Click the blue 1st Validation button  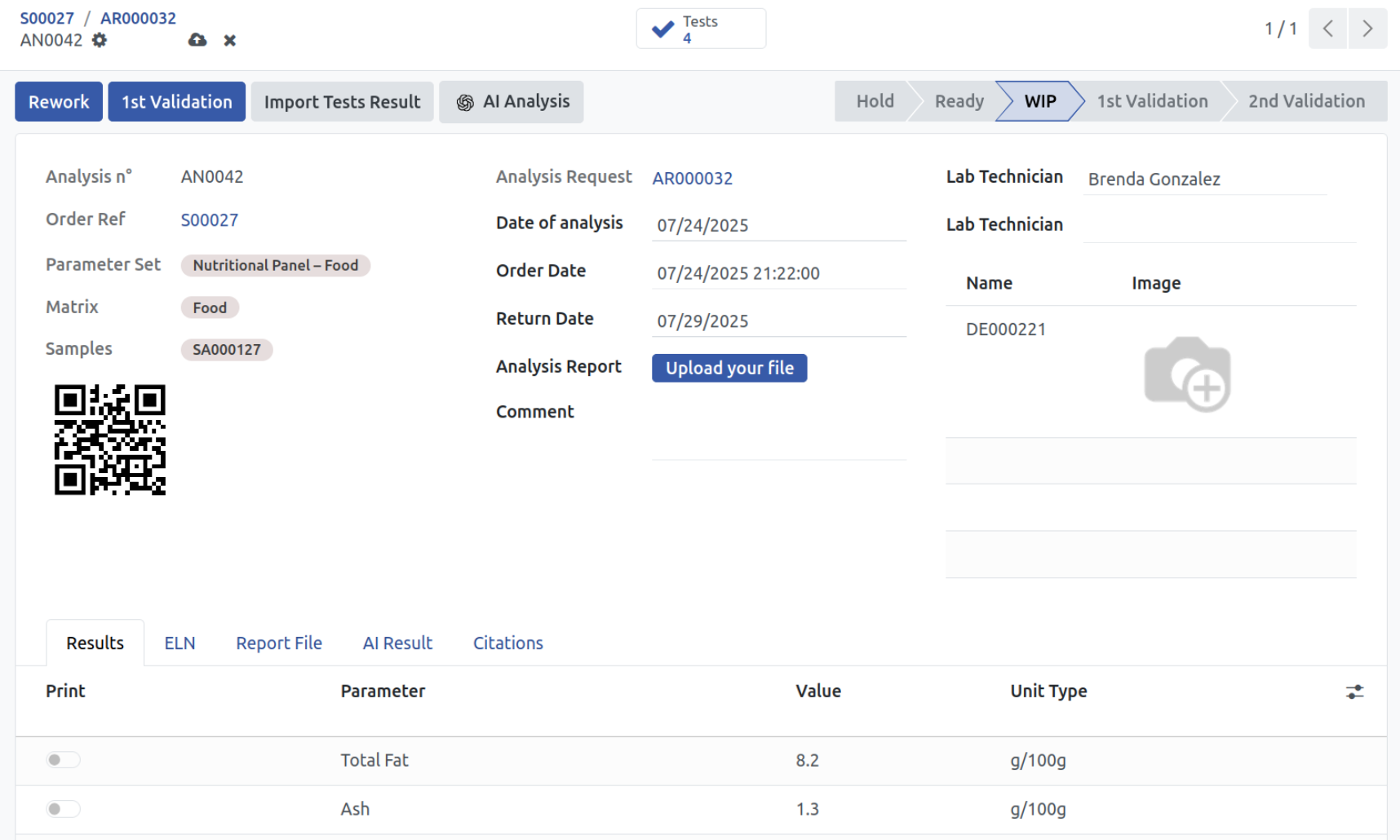(x=177, y=102)
